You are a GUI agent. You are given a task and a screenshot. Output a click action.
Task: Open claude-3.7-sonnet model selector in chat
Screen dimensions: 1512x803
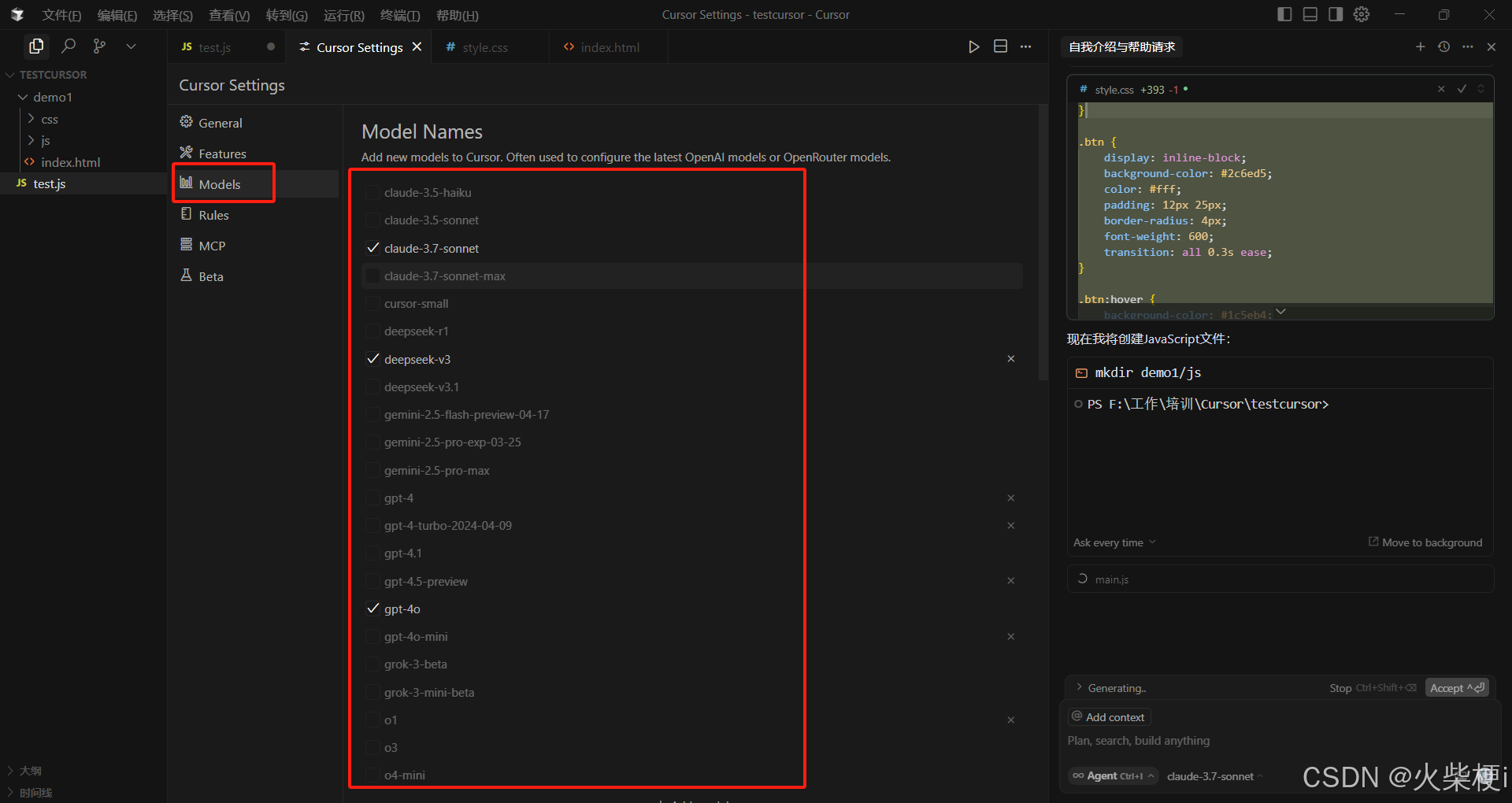(1214, 776)
